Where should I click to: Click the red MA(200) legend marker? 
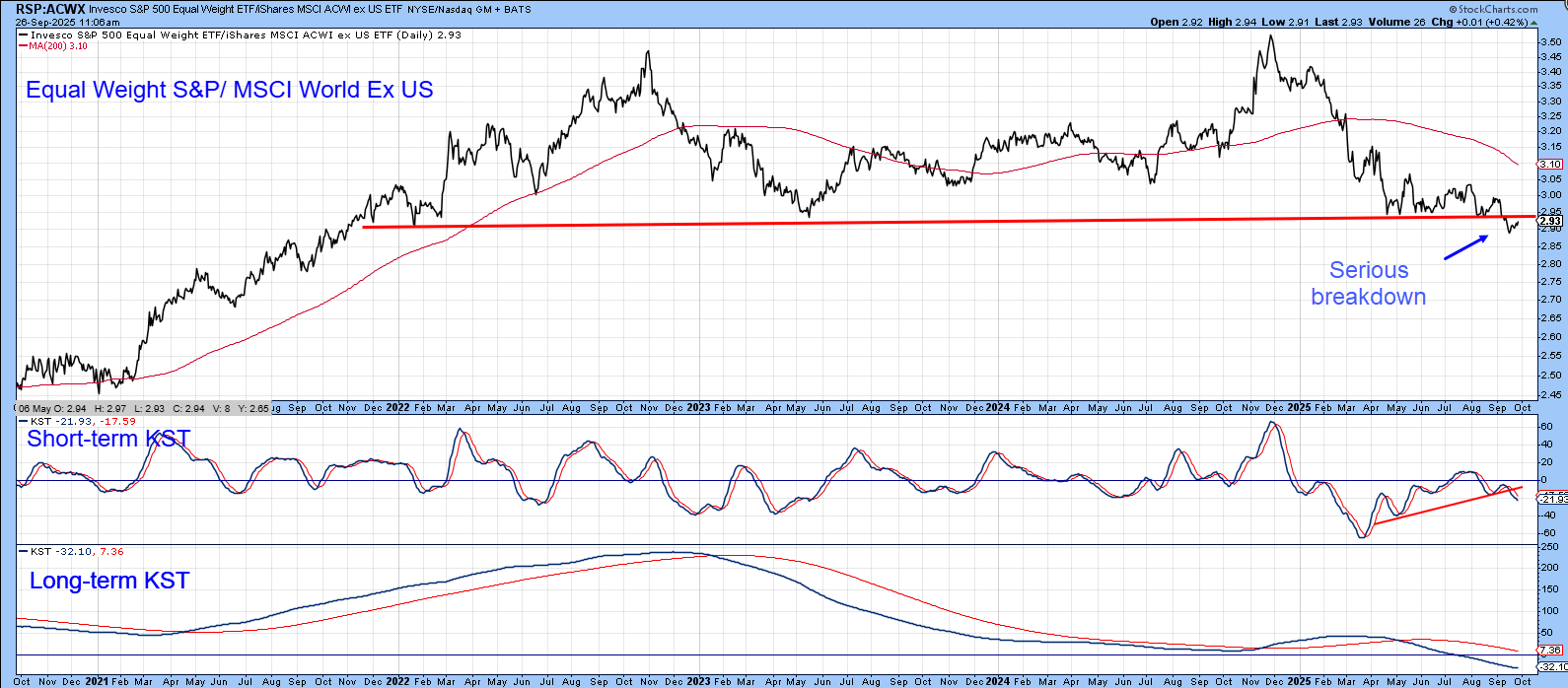pos(23,46)
